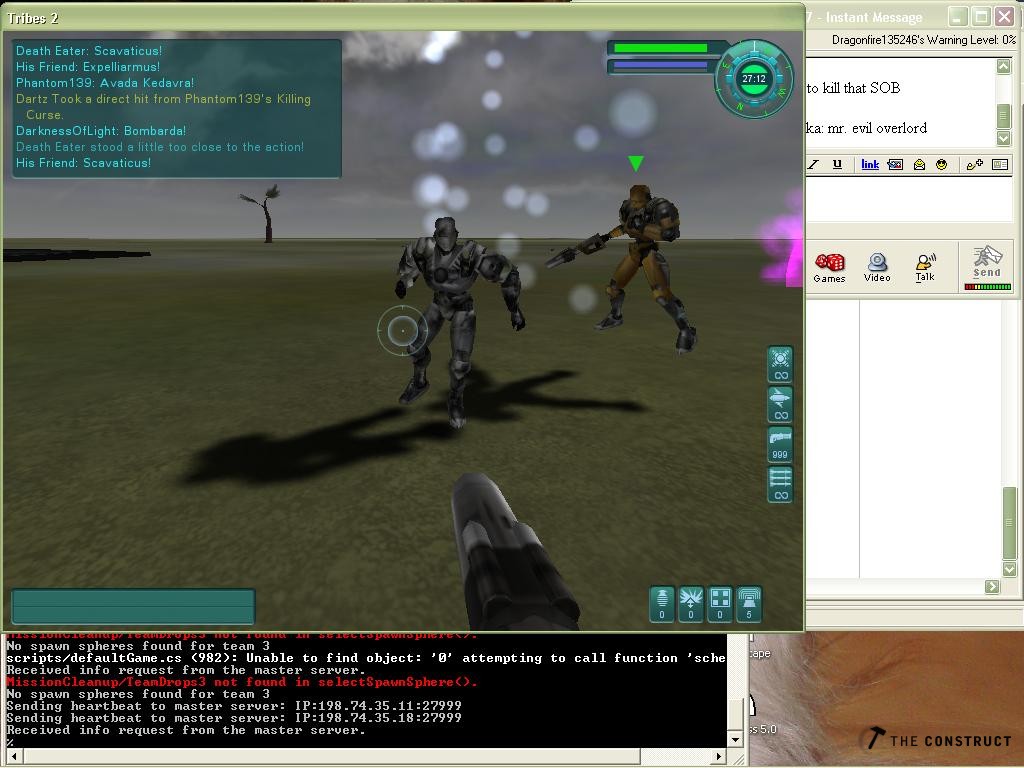Click the conversation pane scroll up arrow

coord(1004,66)
